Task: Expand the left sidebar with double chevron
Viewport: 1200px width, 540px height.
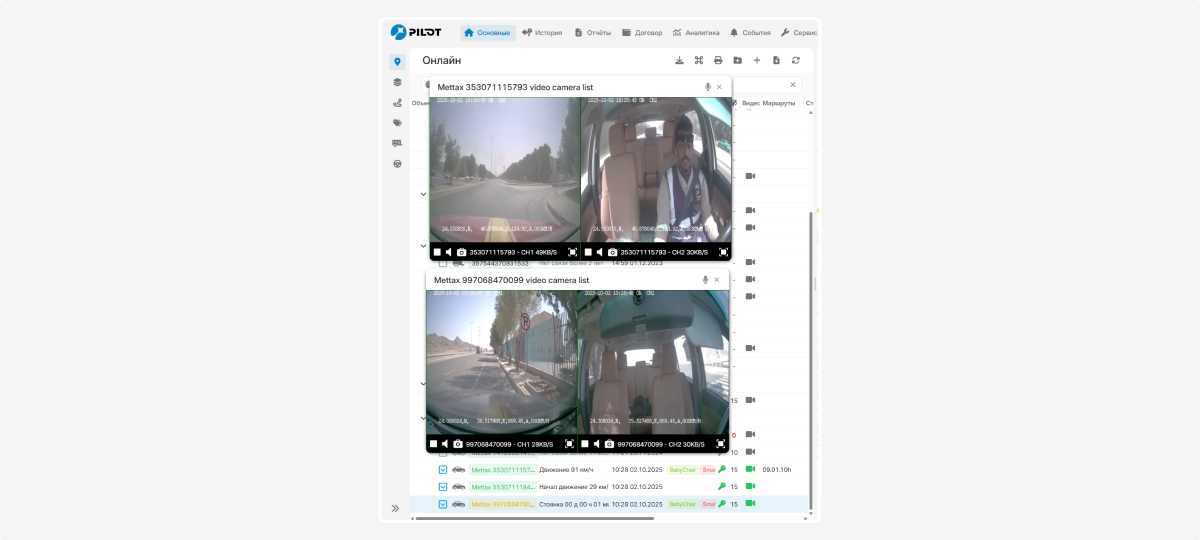Action: 396,508
